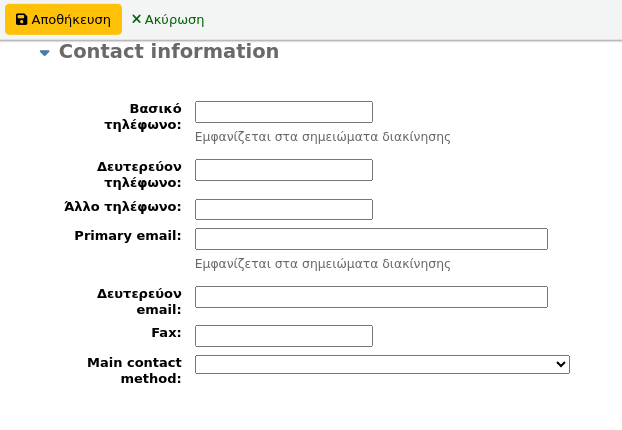This screenshot has width=622, height=430.
Task: Focus the Βασικό τηλέφωνο input field
Action: click(x=283, y=112)
